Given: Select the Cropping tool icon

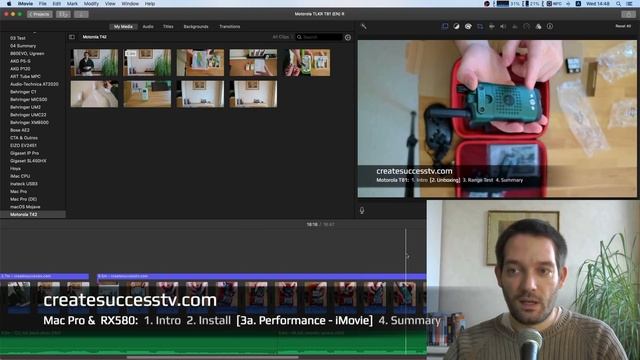Looking at the screenshot, I should click(x=480, y=27).
